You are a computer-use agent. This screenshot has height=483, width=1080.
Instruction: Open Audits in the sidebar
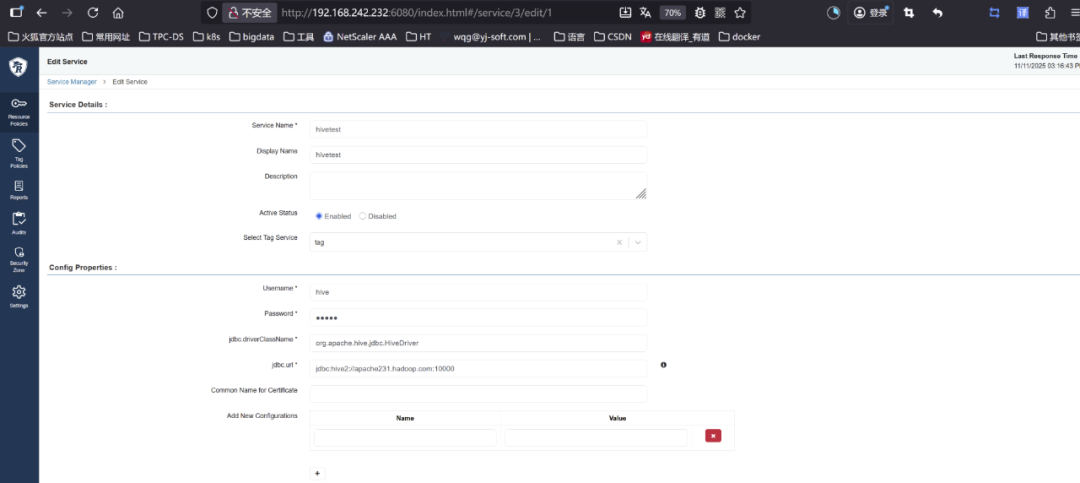pyautogui.click(x=19, y=224)
